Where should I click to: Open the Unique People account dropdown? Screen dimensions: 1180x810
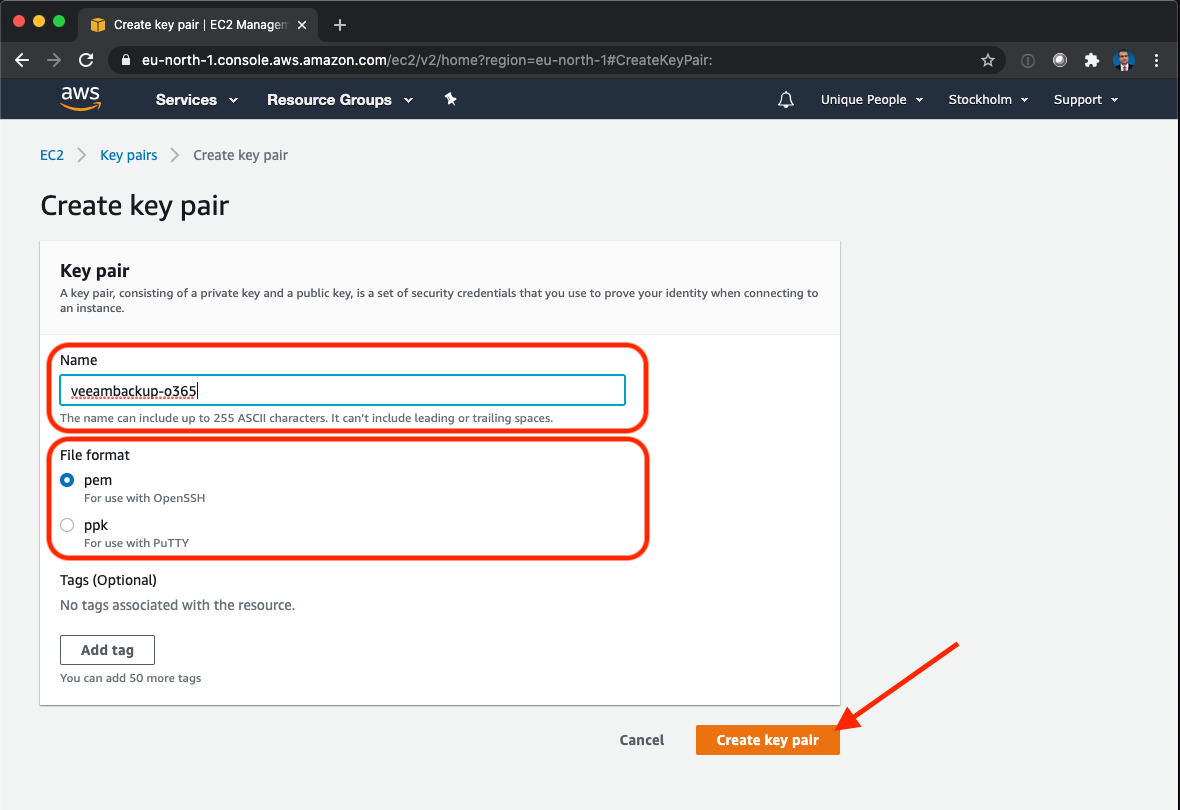tap(871, 100)
